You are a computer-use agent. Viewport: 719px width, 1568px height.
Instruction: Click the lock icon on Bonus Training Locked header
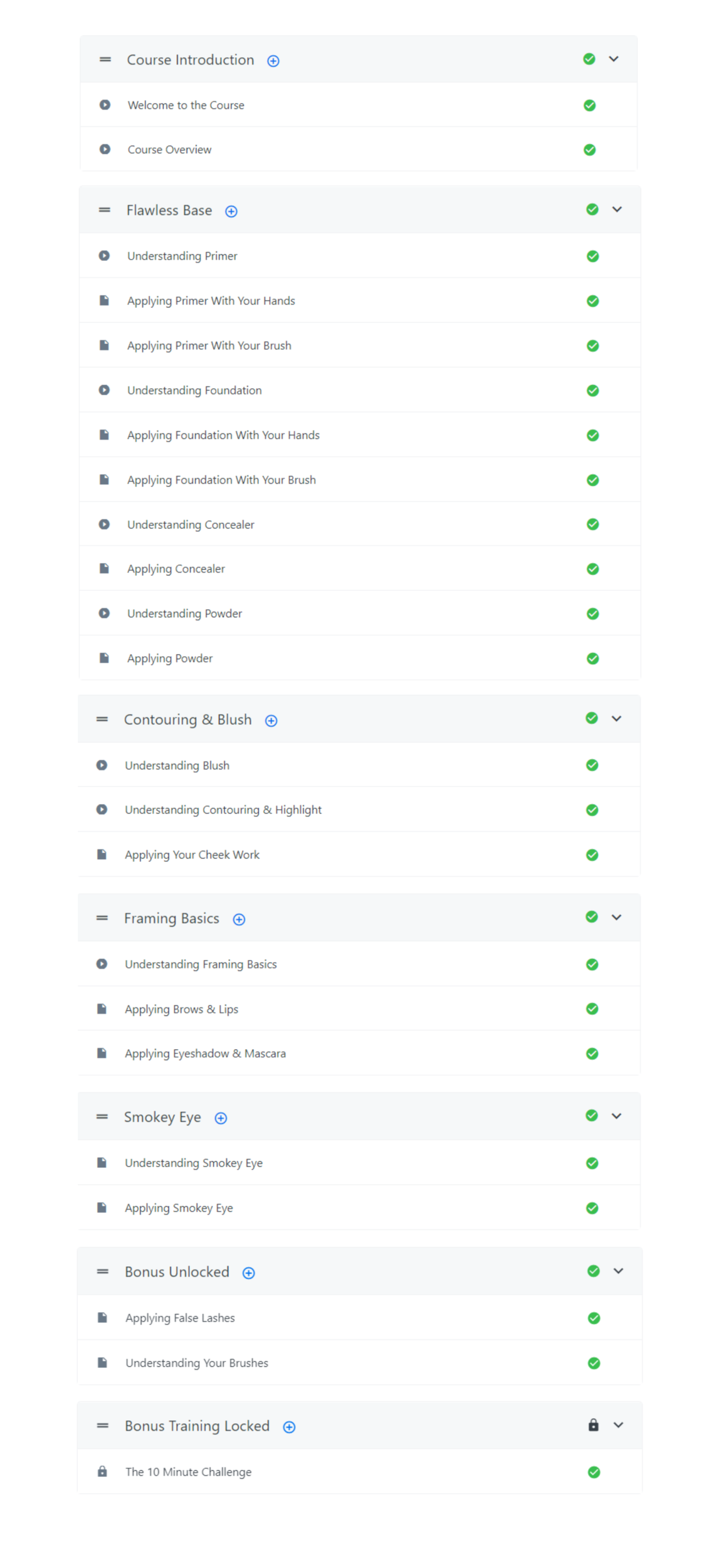coord(593,1425)
